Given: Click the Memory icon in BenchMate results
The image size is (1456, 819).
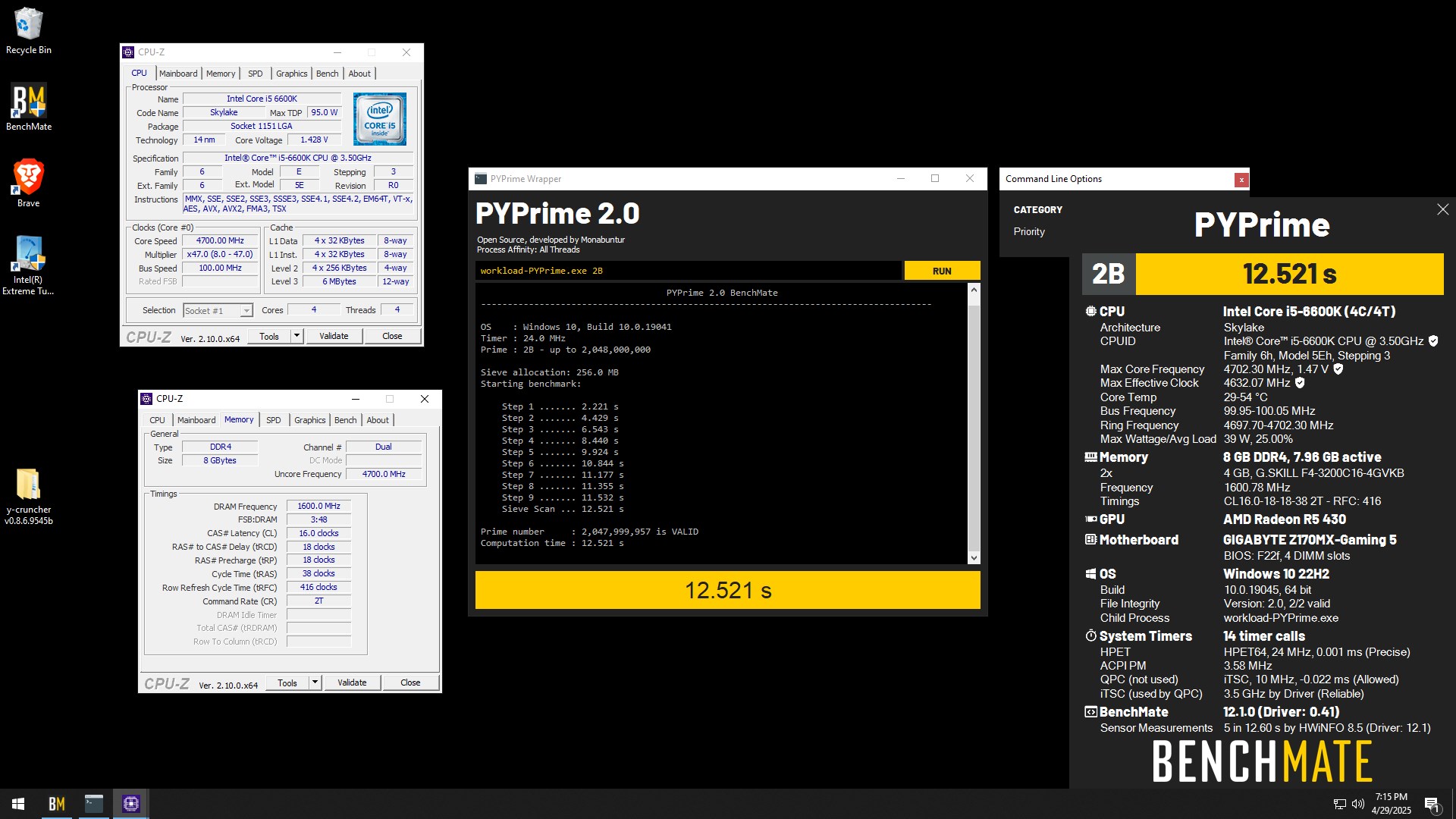Looking at the screenshot, I should [1090, 457].
